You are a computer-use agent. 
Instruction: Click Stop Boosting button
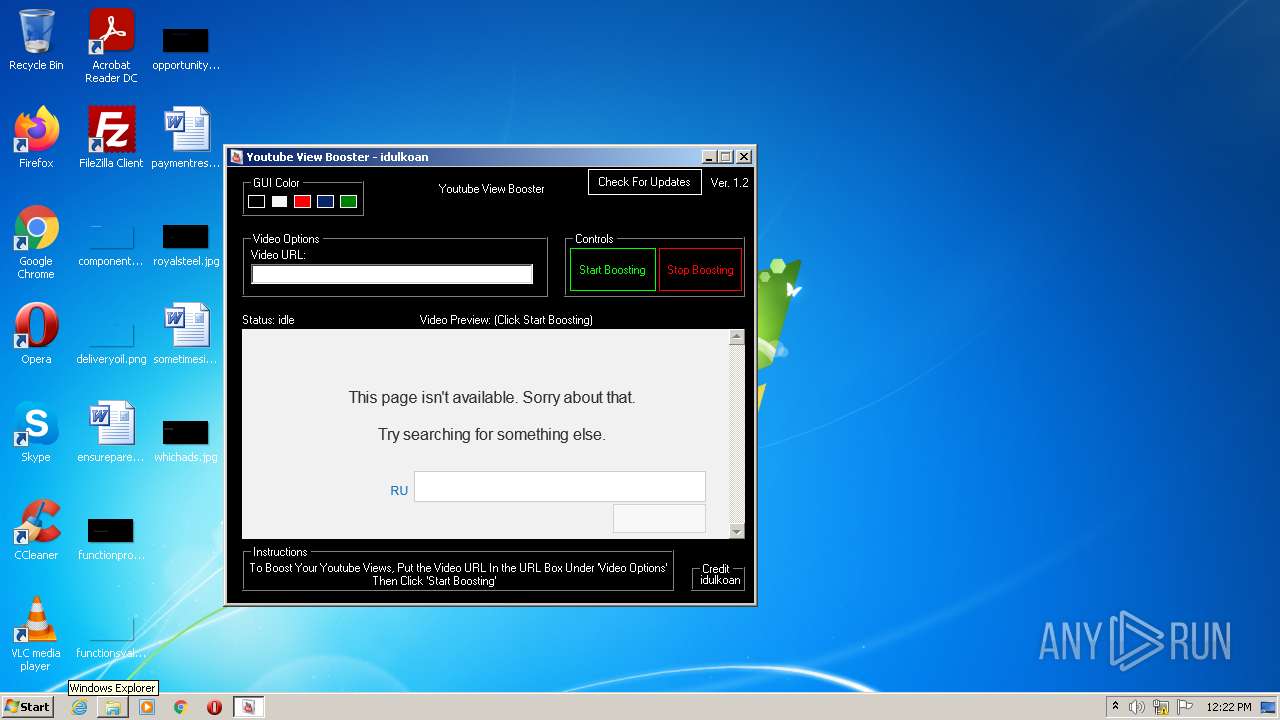coord(700,270)
